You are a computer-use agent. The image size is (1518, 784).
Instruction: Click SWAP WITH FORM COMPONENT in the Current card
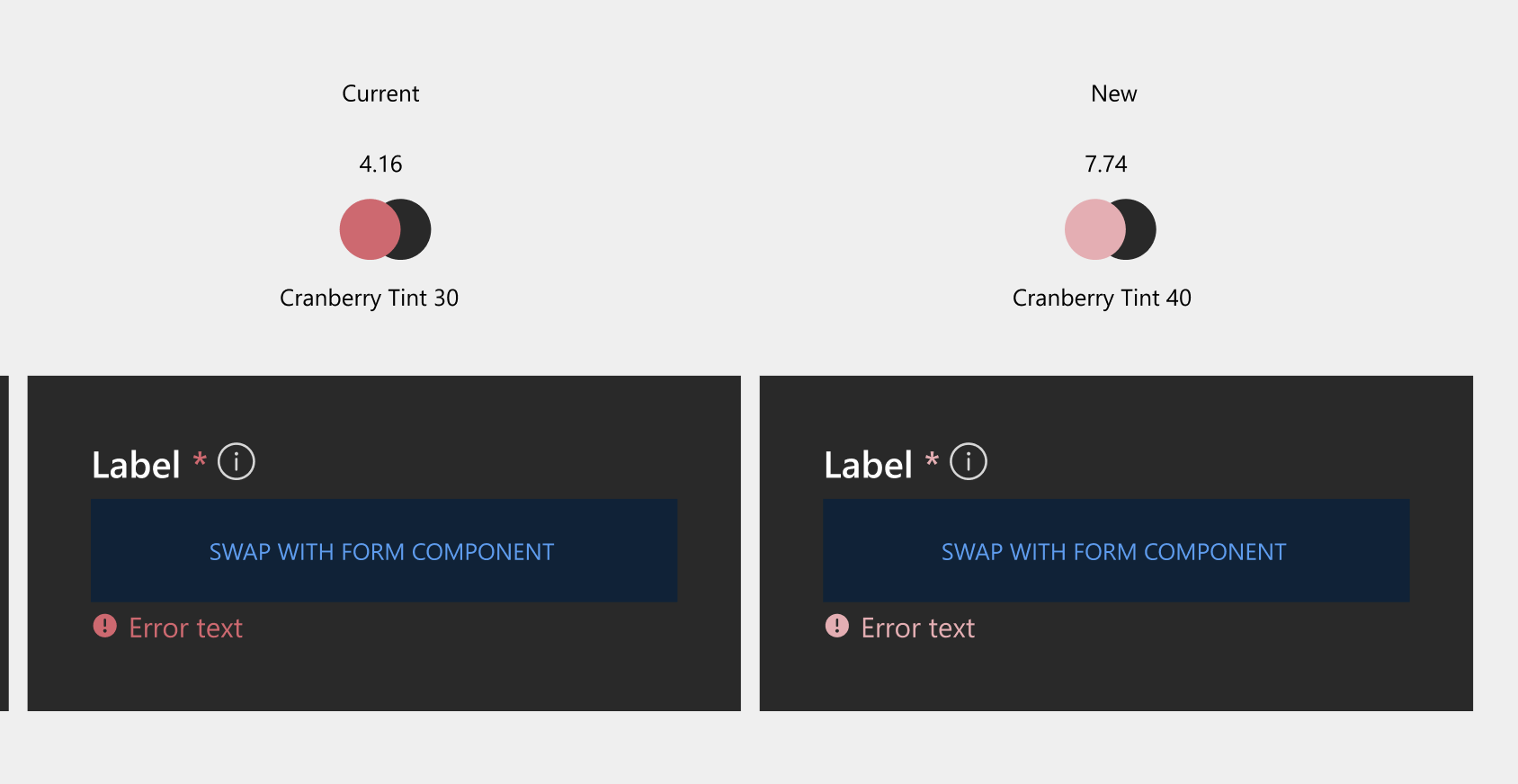coord(382,551)
